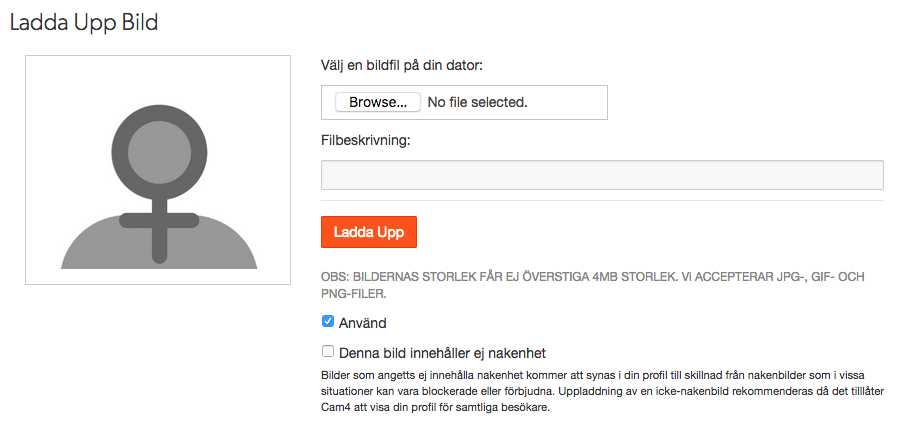This screenshot has width=909, height=426.
Task: Click the "Filbeskrivning:" label
Action: (366, 139)
